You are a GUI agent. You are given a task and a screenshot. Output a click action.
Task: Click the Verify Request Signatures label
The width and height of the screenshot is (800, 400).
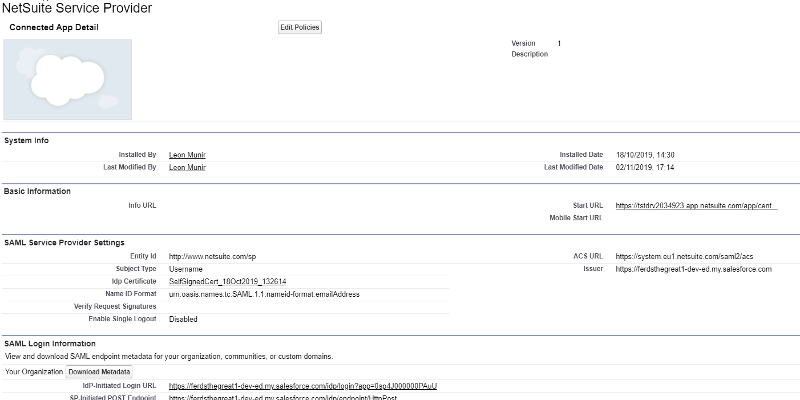coord(115,307)
